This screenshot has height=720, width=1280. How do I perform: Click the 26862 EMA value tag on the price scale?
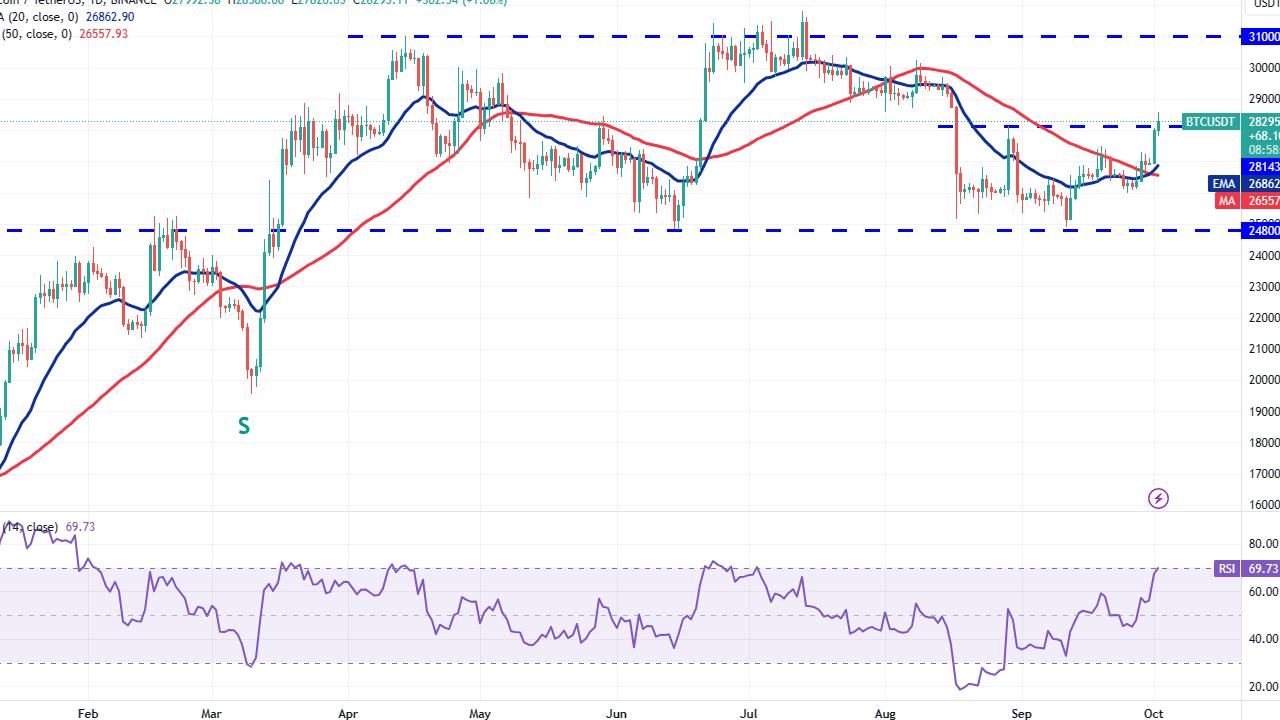tap(1262, 184)
